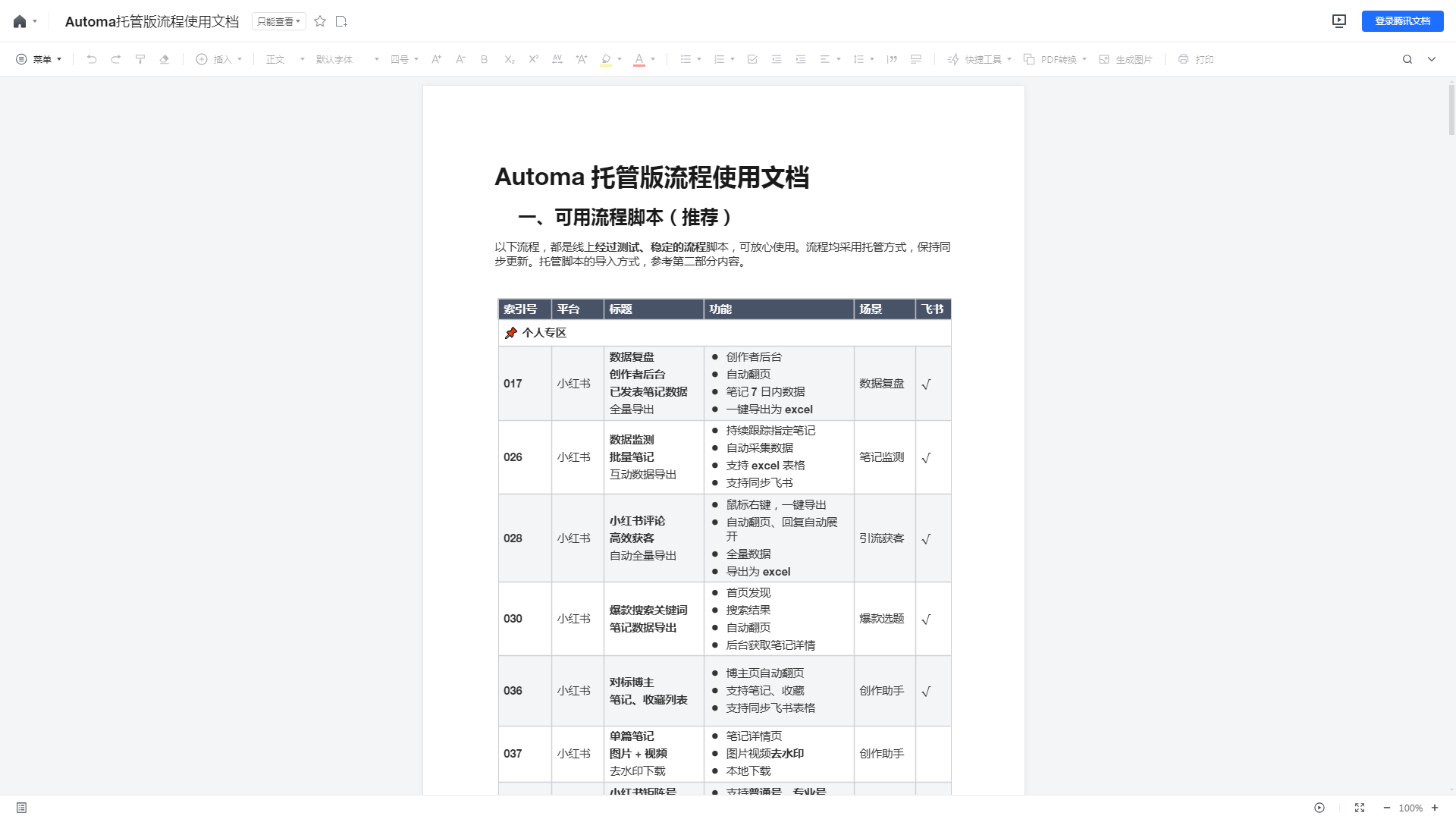Screen dimensions: 1456x819
Task: Click the blockquote quotation icon
Action: 892,59
